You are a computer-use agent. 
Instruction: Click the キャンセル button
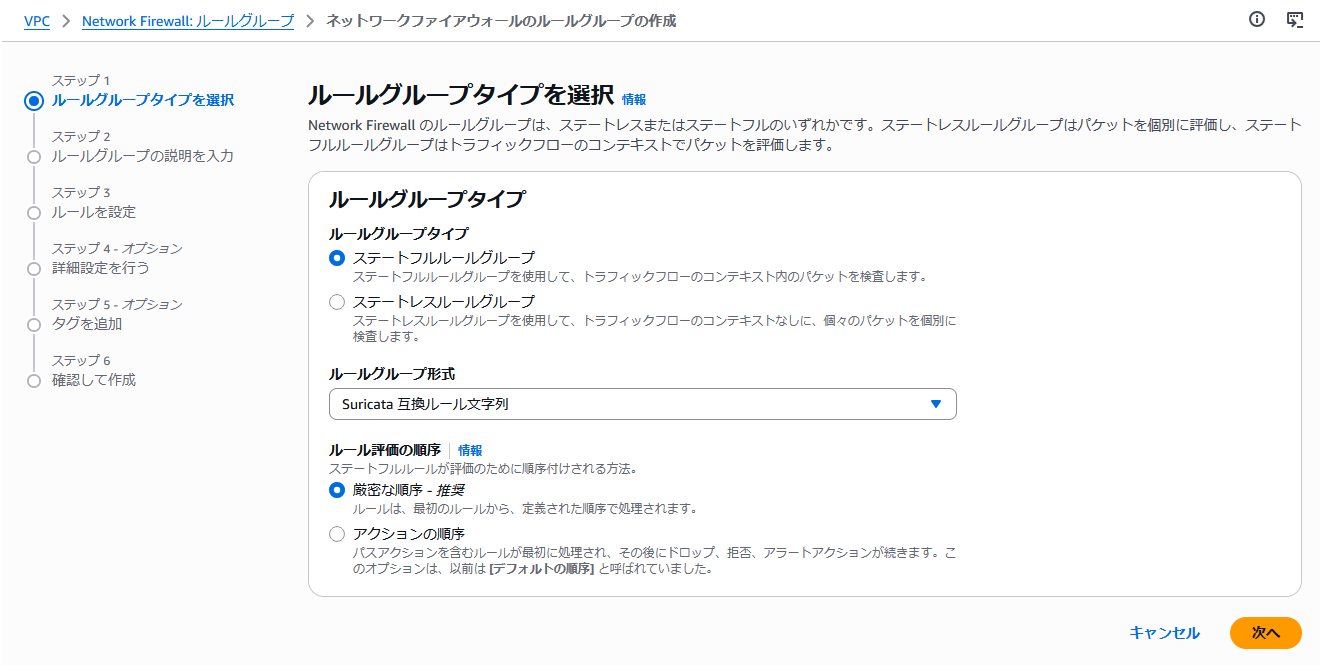click(x=1164, y=633)
